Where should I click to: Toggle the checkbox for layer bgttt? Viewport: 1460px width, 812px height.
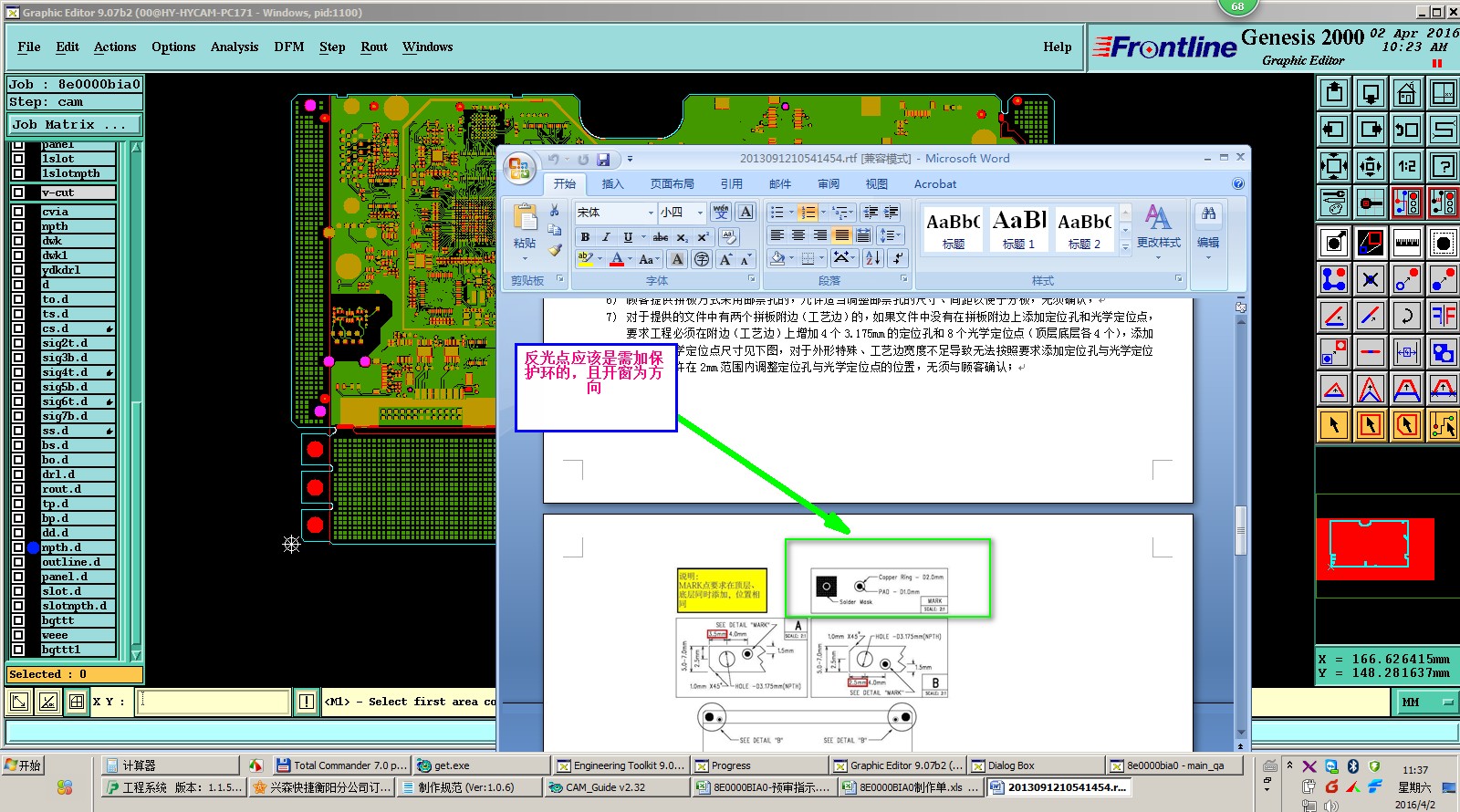click(x=18, y=620)
